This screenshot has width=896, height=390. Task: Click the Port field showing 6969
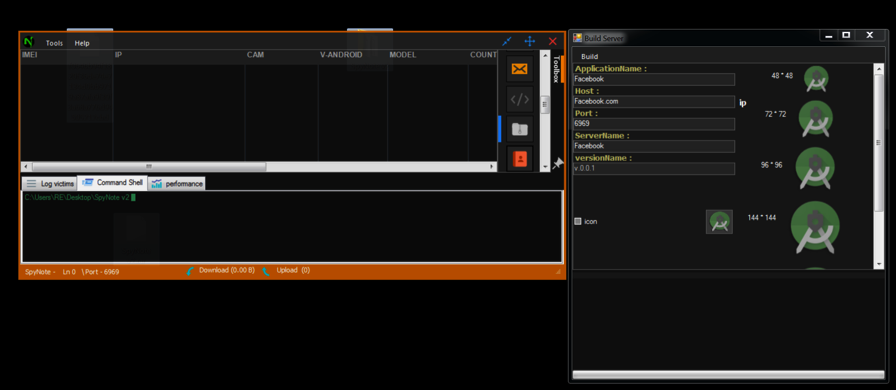(x=654, y=124)
